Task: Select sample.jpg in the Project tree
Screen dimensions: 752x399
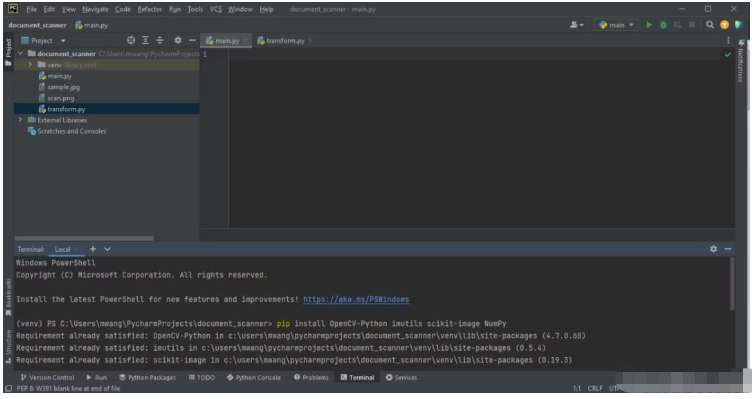Action: click(63, 87)
